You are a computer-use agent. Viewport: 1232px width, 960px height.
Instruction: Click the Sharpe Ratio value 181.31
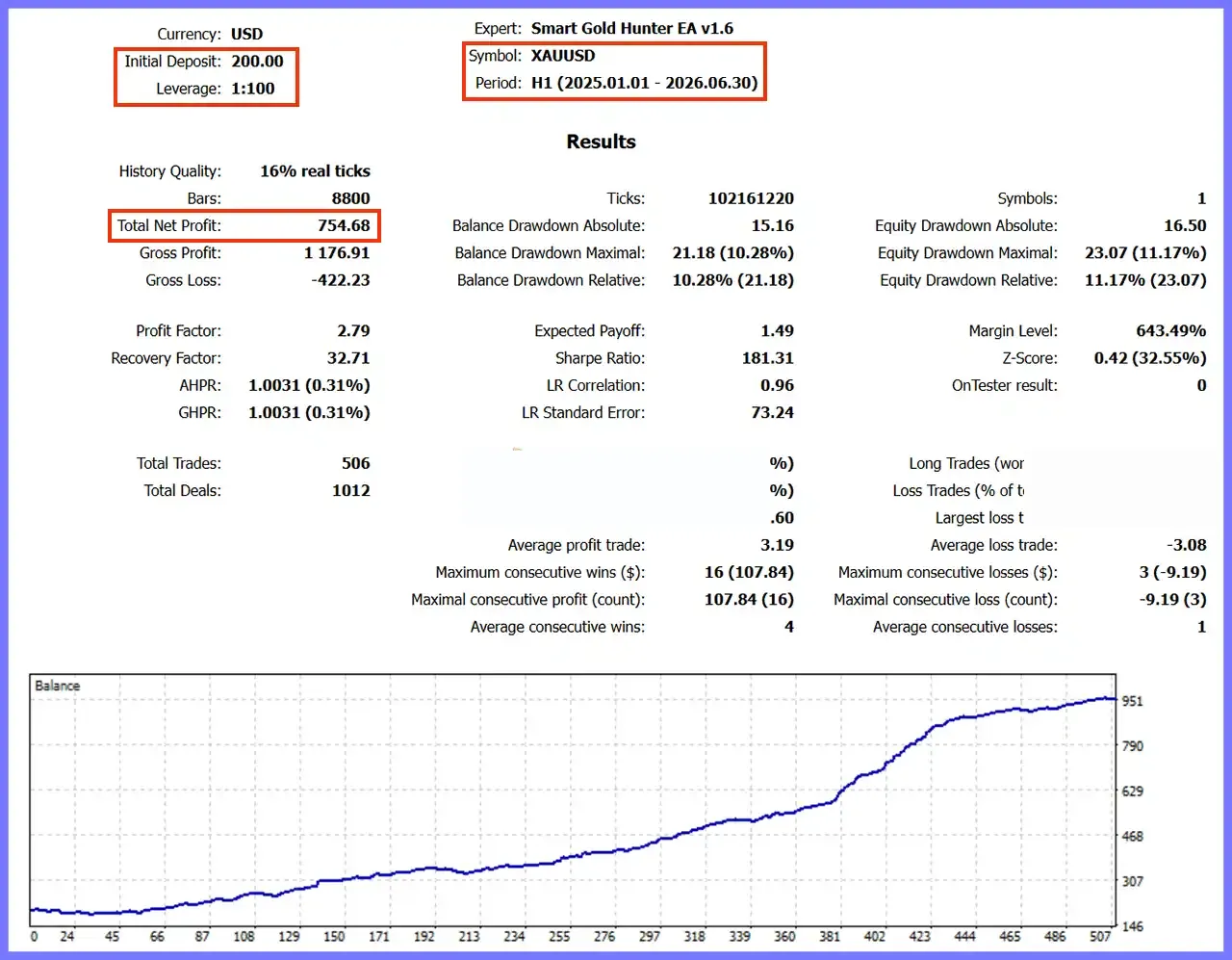(767, 358)
